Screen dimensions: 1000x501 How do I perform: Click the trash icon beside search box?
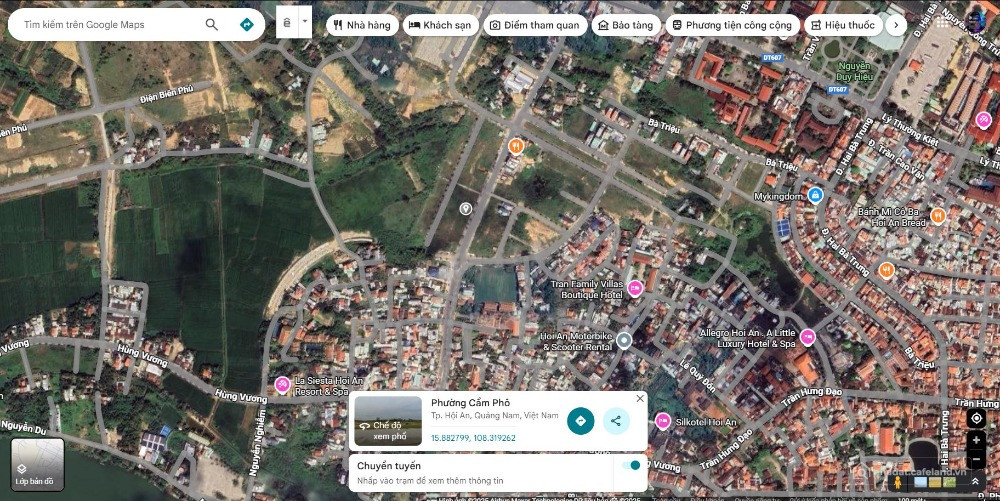click(x=287, y=22)
